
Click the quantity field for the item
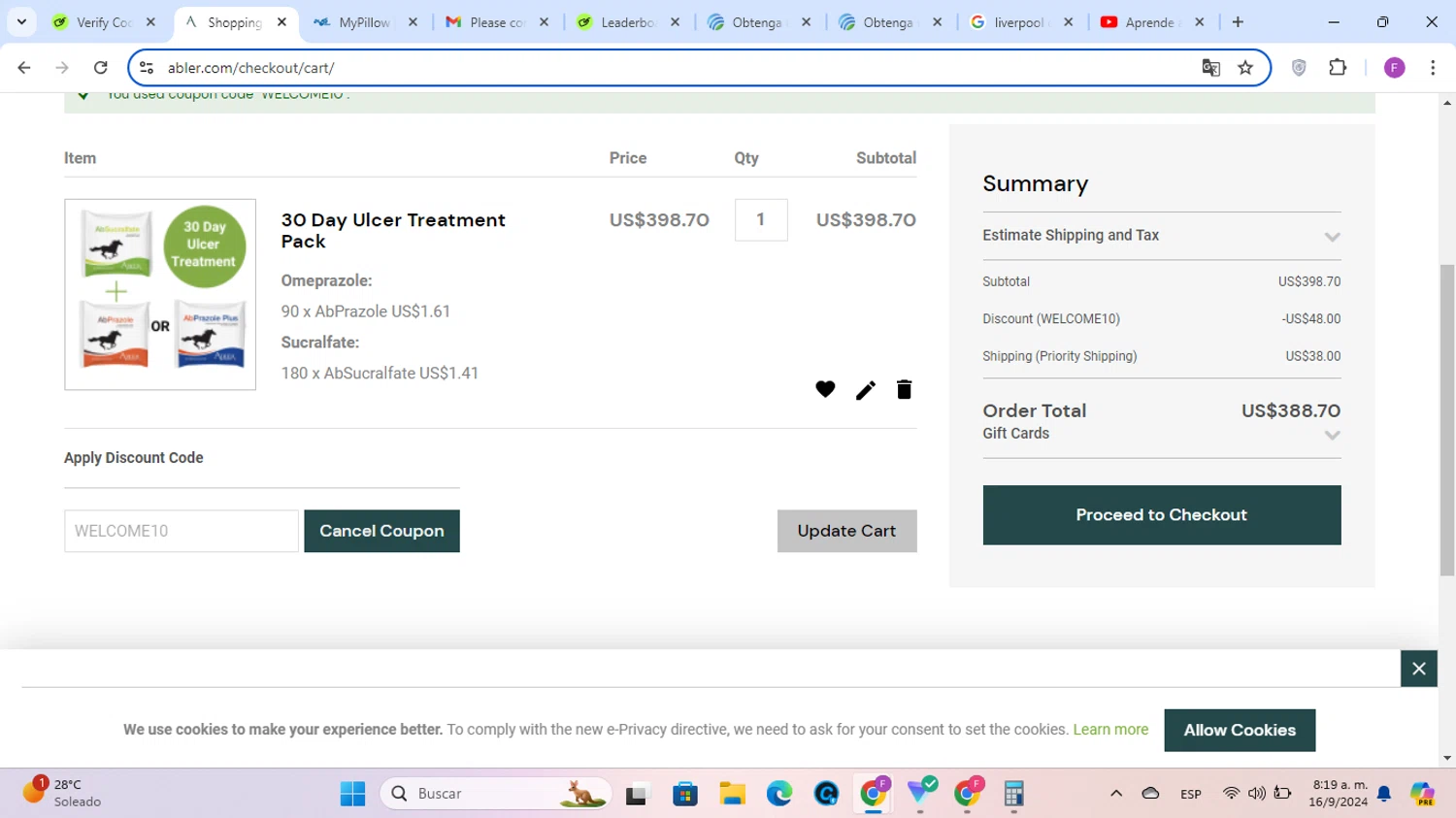point(761,220)
